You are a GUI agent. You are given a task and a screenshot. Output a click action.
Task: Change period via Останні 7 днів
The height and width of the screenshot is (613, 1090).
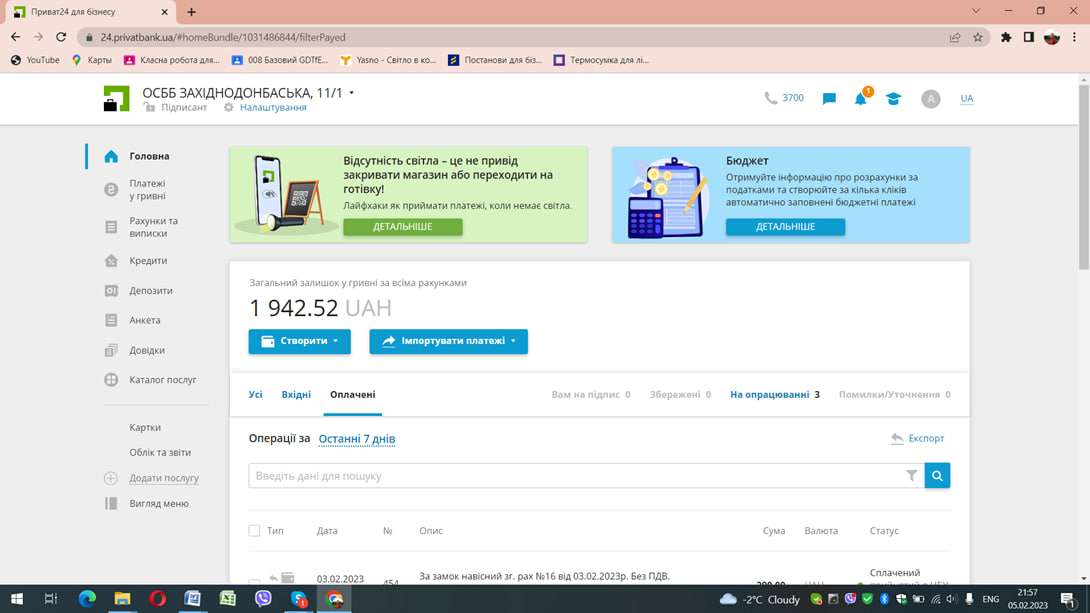(x=357, y=439)
